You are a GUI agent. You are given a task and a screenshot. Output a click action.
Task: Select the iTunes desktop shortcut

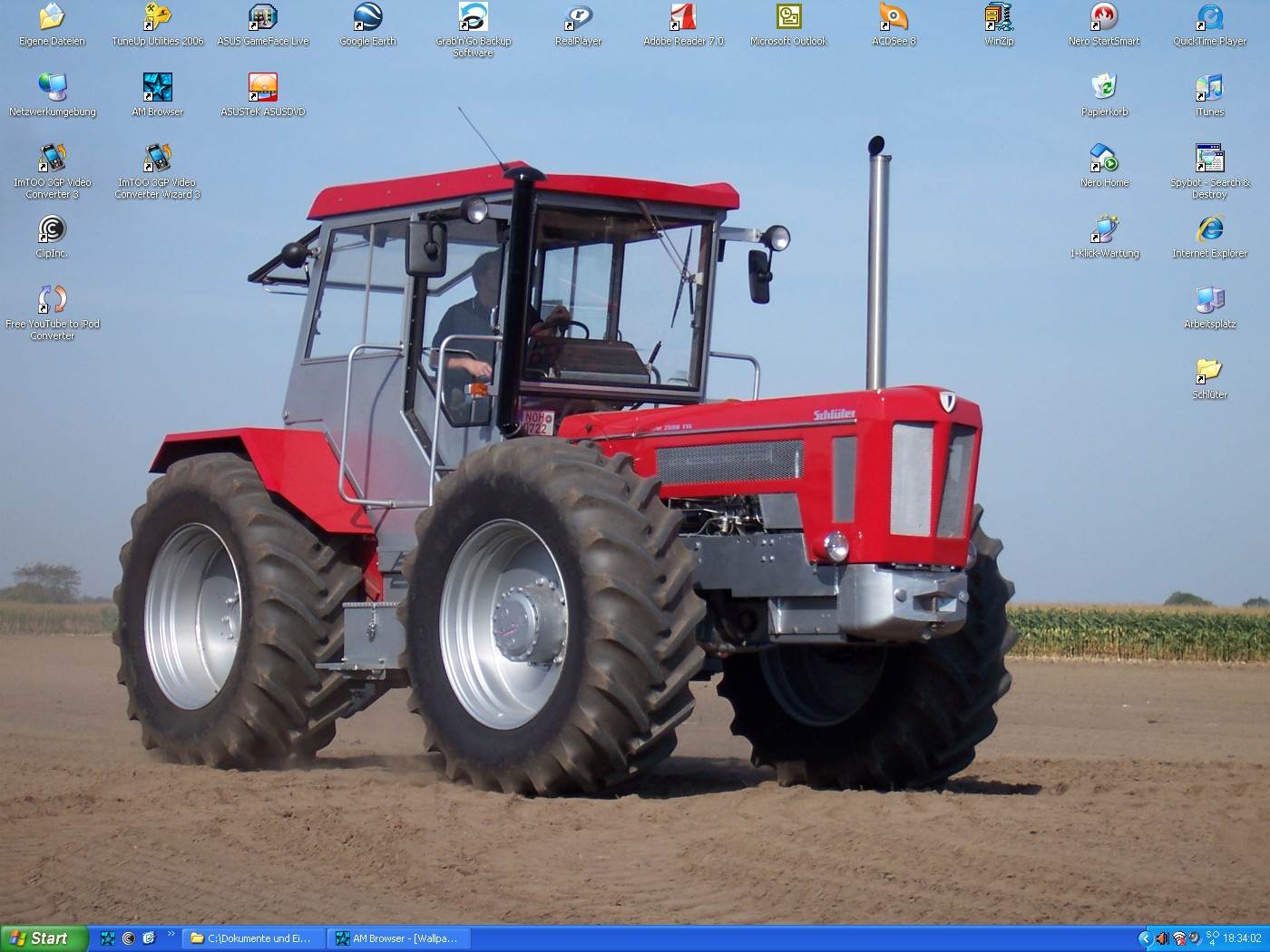[x=1209, y=89]
